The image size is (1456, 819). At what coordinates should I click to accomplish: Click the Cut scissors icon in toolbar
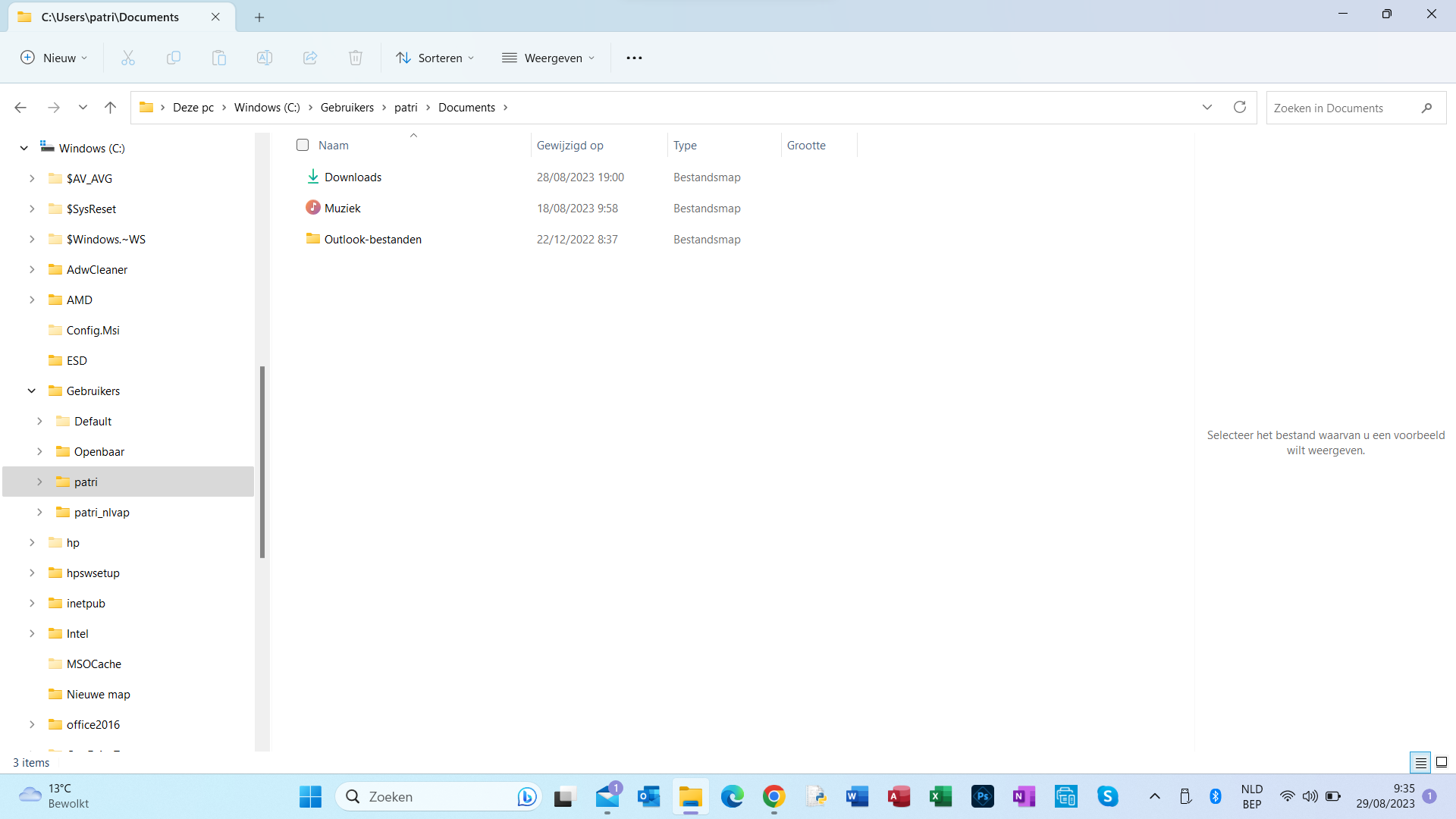pos(128,58)
